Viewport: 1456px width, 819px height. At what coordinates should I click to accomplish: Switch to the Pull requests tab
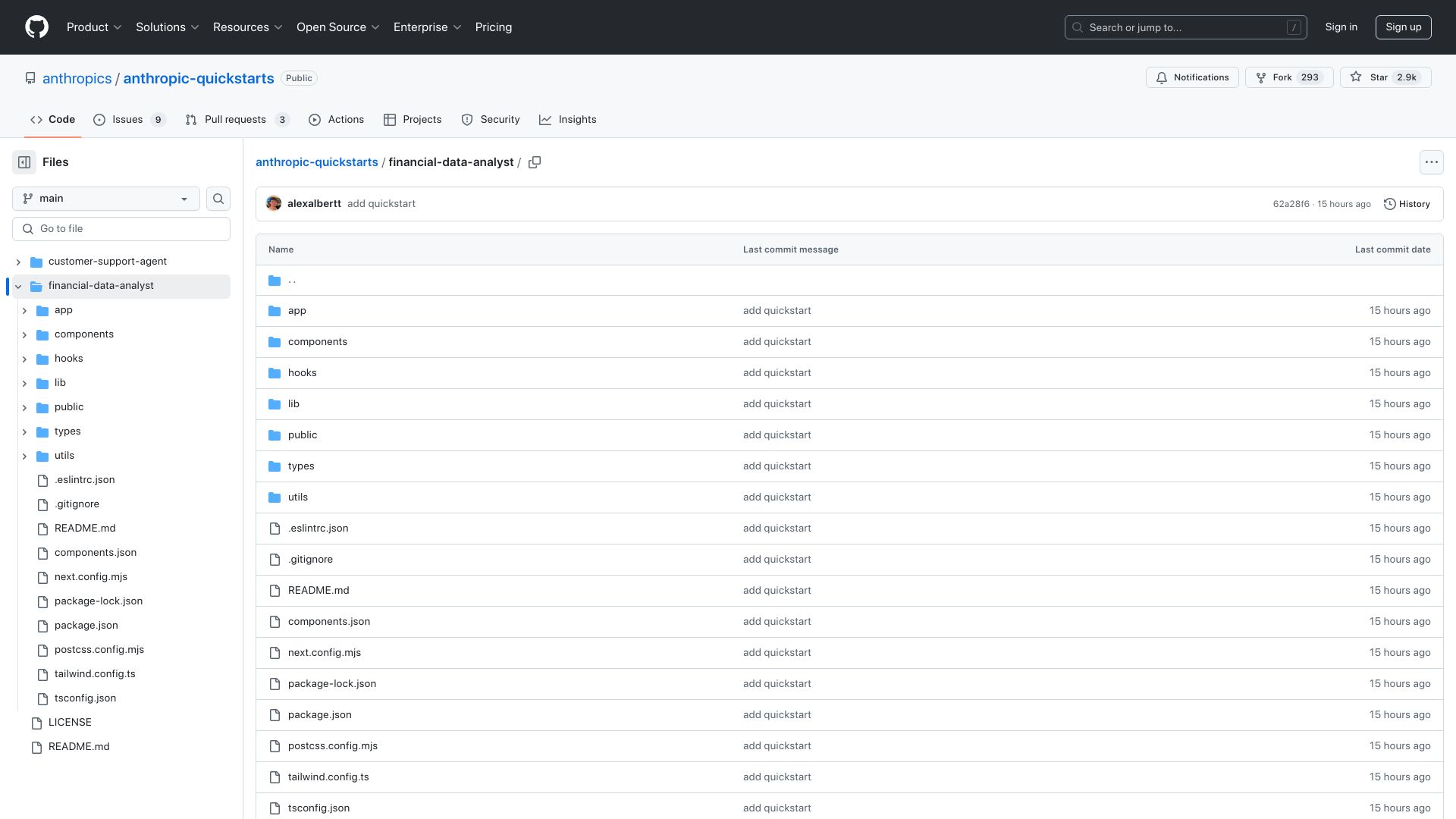click(x=237, y=120)
